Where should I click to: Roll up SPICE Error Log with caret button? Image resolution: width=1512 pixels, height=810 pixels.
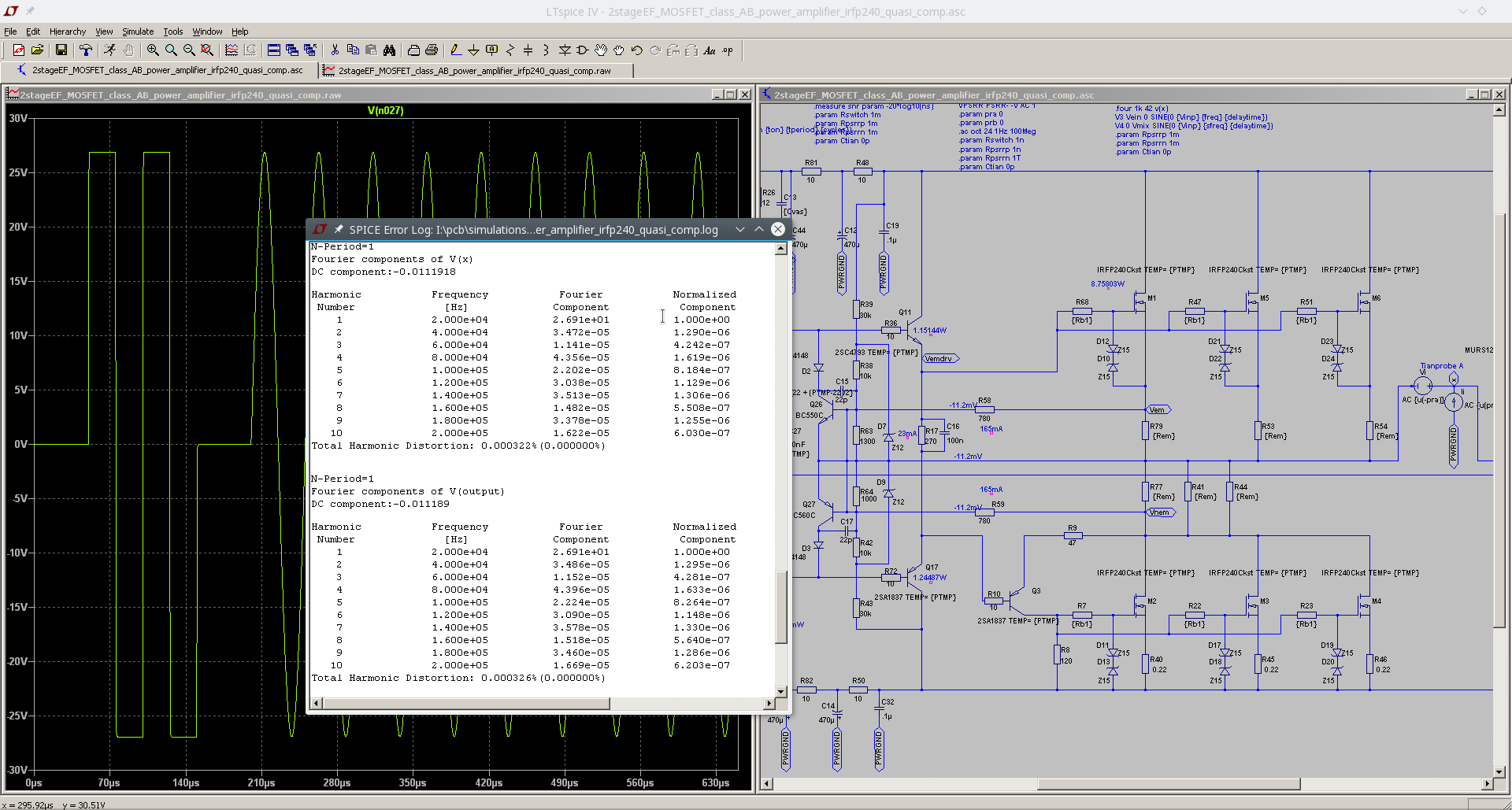759,229
